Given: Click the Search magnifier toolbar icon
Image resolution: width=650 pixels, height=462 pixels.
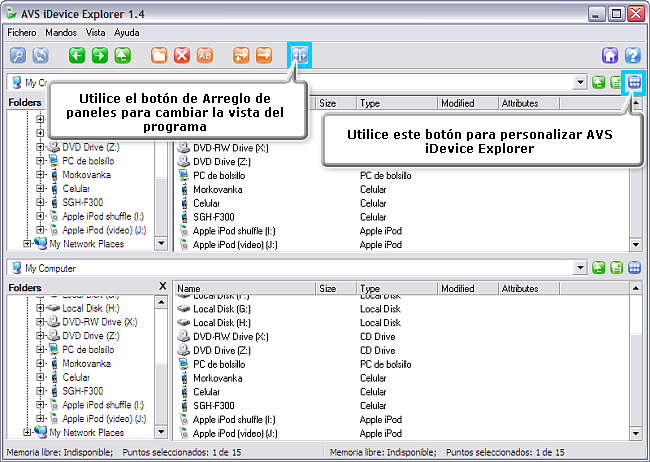Looking at the screenshot, I should coord(17,55).
